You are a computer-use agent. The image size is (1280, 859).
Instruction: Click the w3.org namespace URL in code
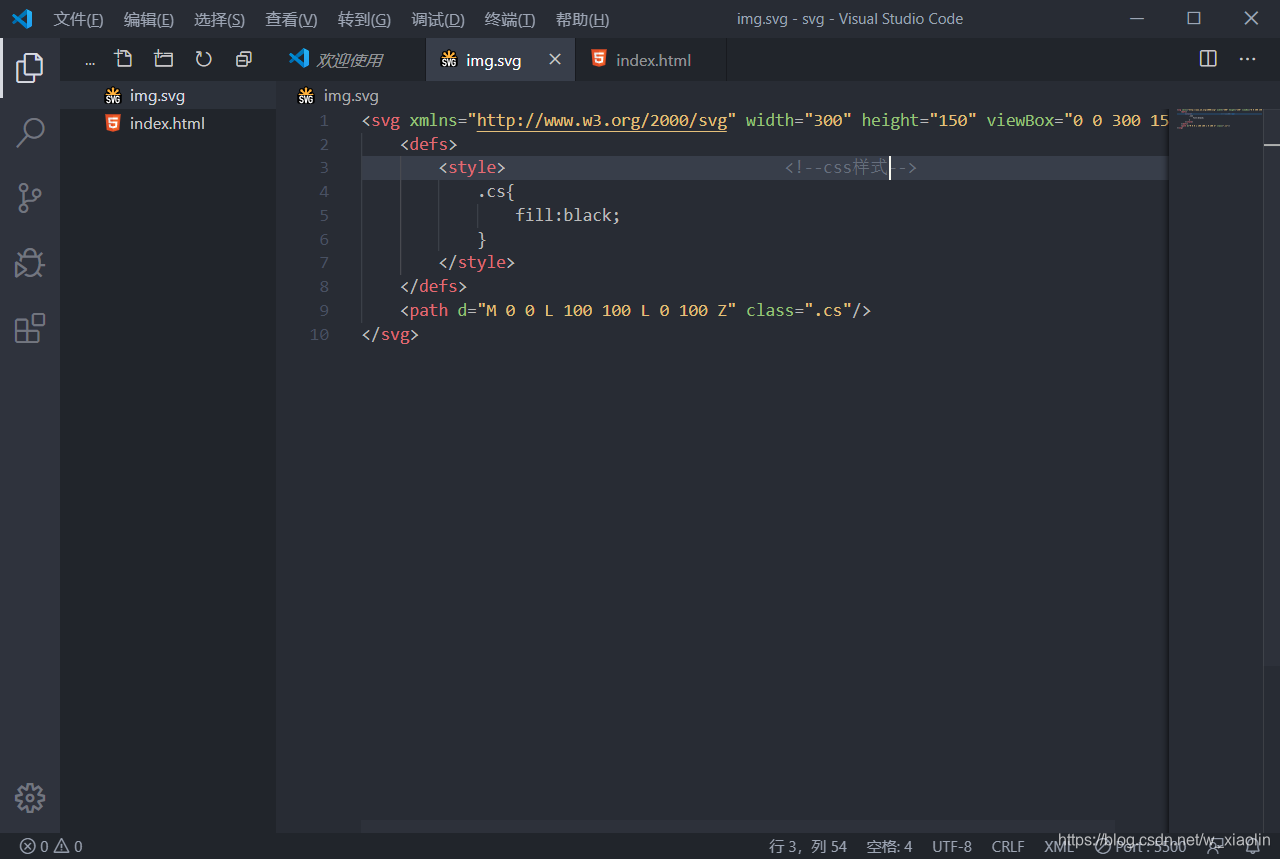click(602, 120)
